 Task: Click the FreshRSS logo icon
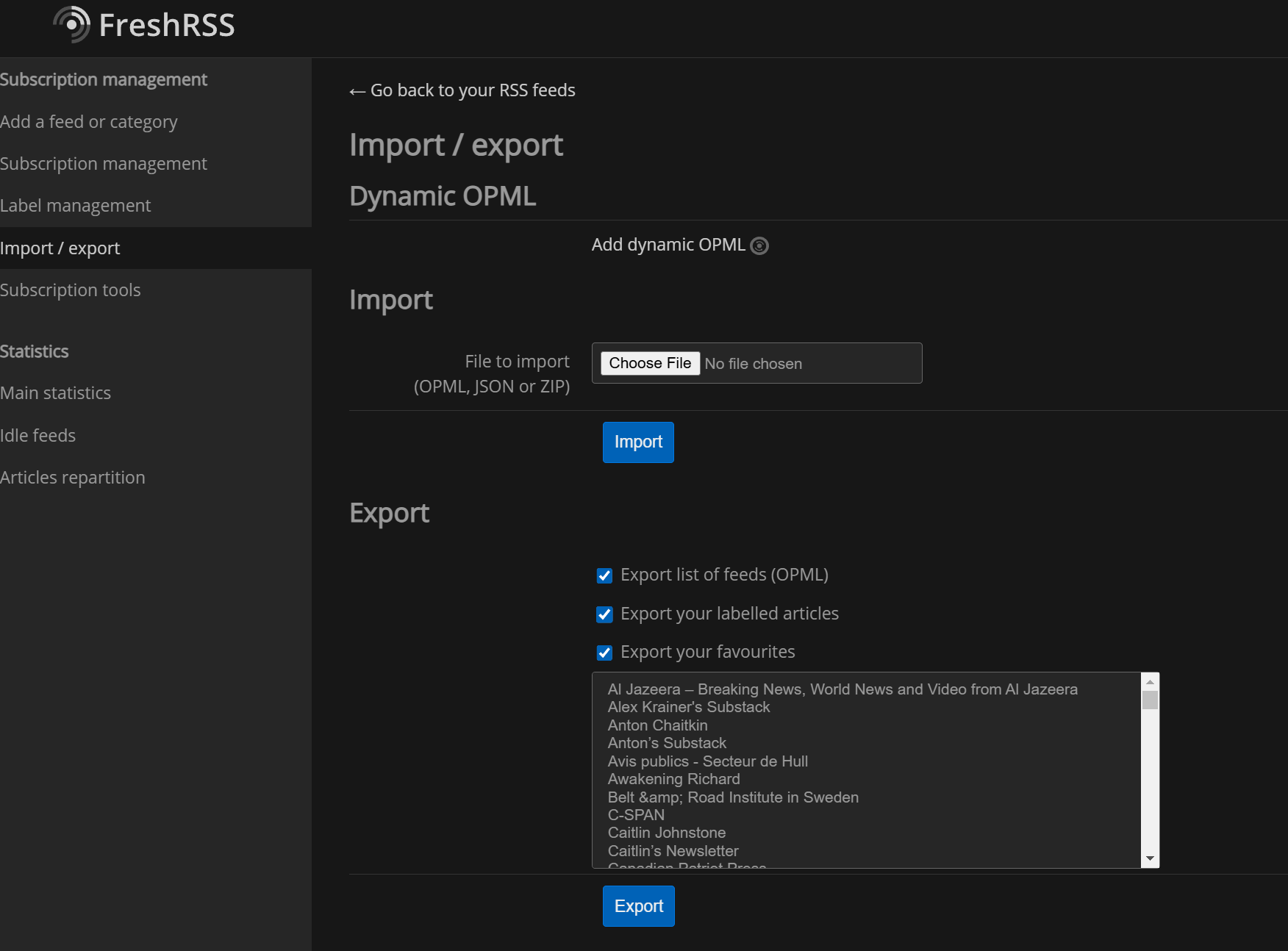coord(72,24)
